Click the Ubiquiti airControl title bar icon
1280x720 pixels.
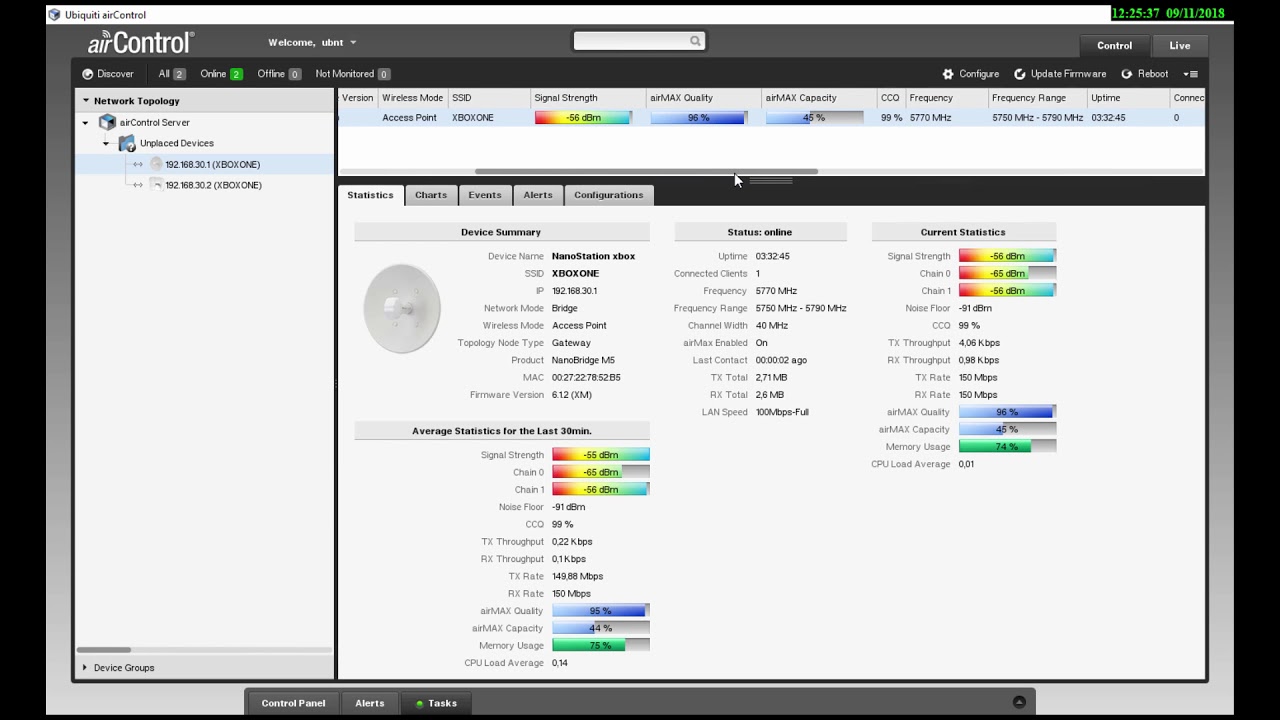pos(54,14)
